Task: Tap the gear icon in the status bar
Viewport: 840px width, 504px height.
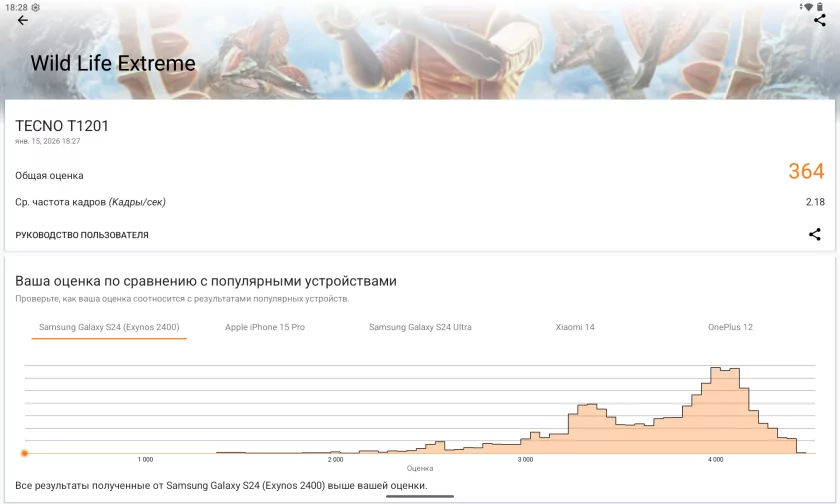Action: click(36, 7)
